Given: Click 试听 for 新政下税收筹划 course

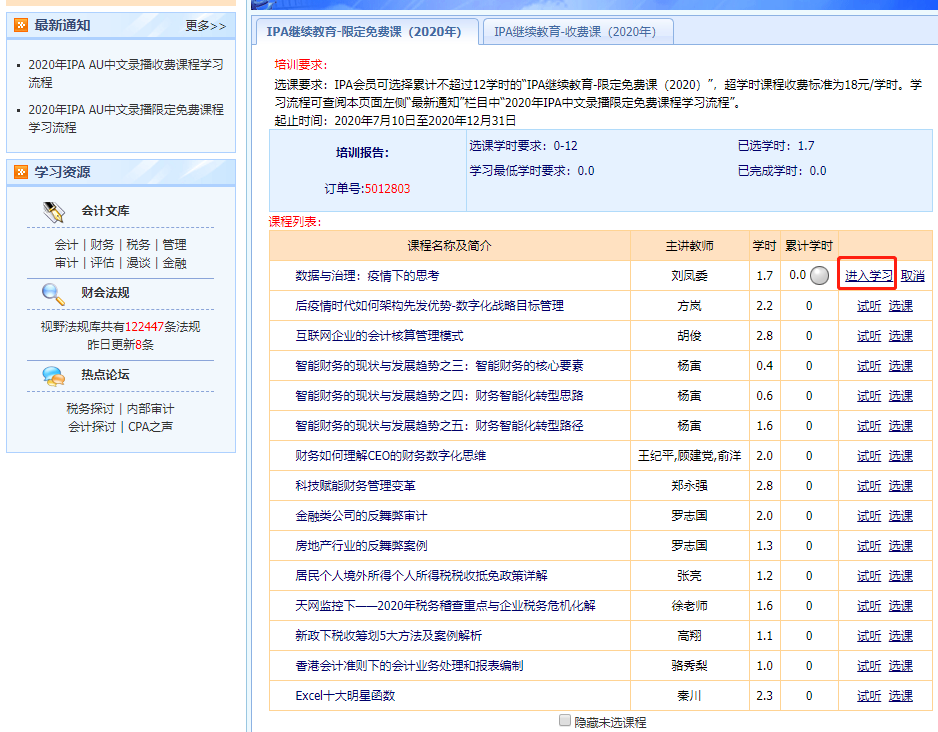Looking at the screenshot, I should click(x=869, y=636).
